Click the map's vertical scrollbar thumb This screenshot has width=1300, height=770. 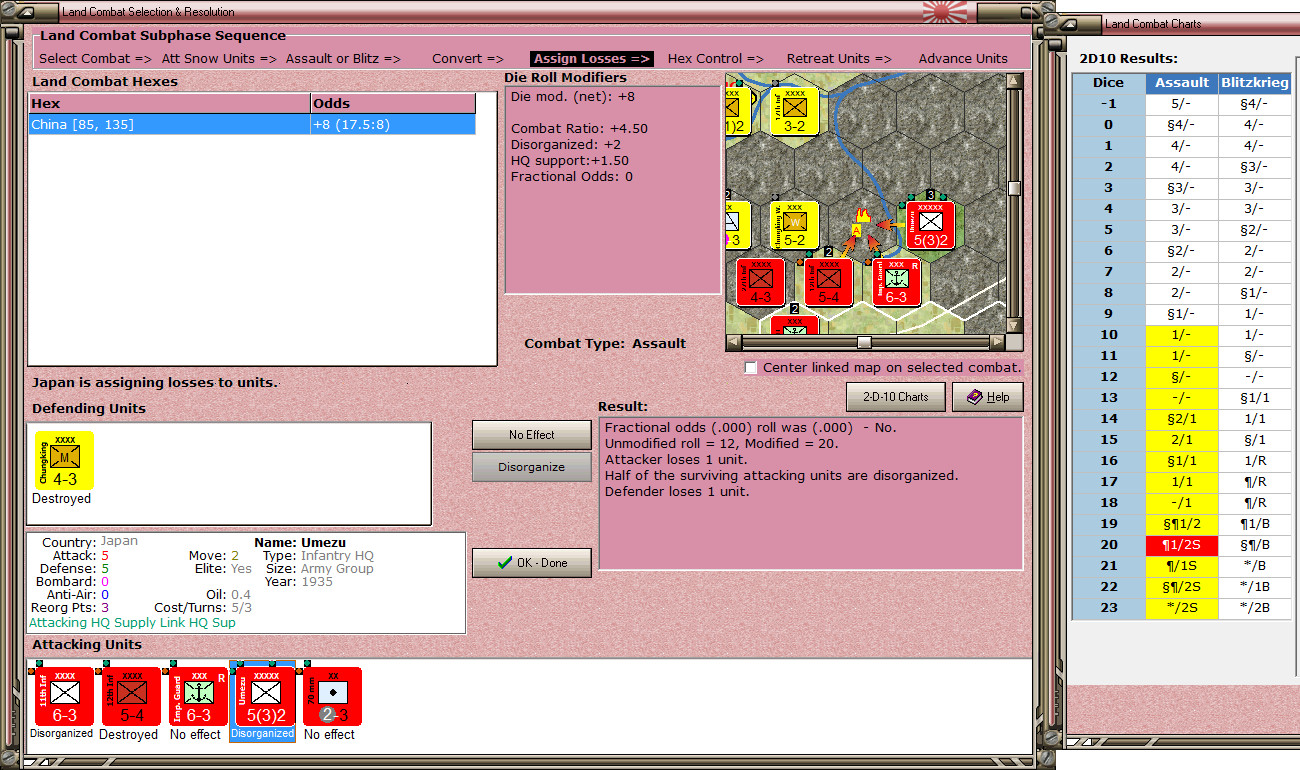point(1015,189)
